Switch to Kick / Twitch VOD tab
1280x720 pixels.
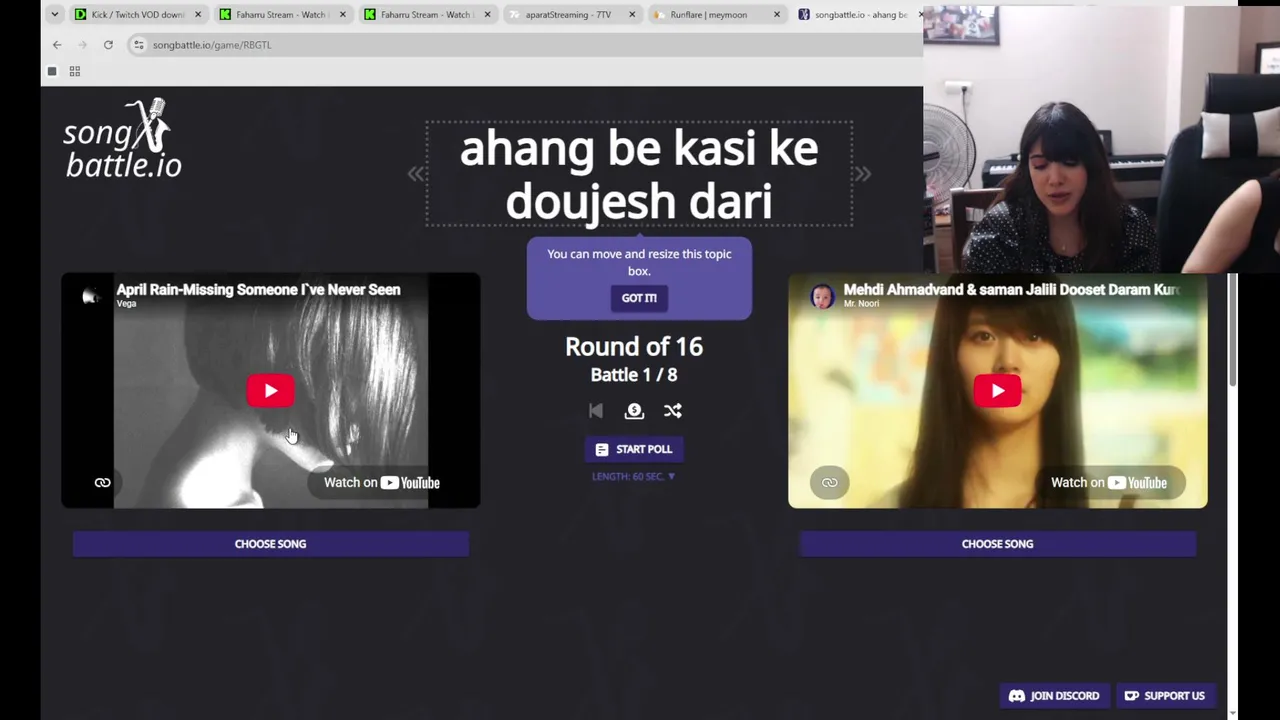[138, 15]
